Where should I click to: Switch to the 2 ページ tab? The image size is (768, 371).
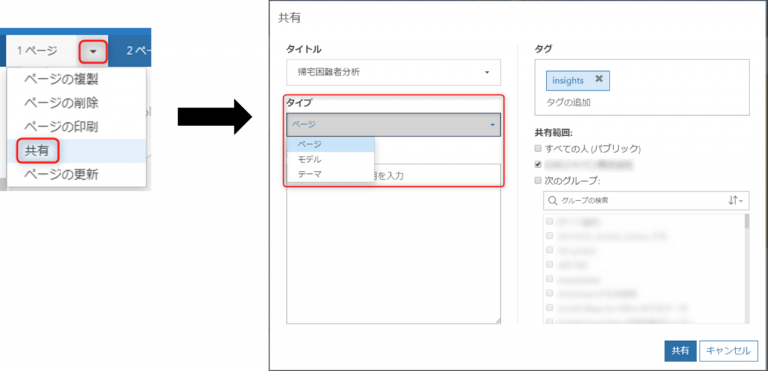coord(138,50)
